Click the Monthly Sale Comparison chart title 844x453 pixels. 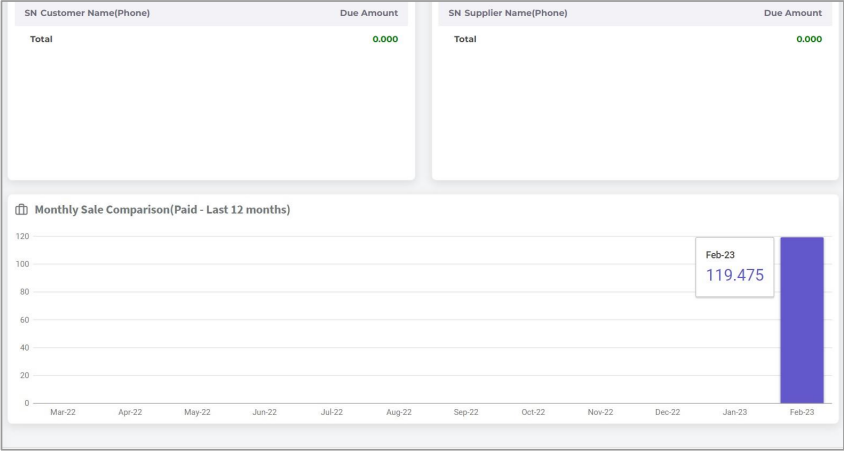162,210
